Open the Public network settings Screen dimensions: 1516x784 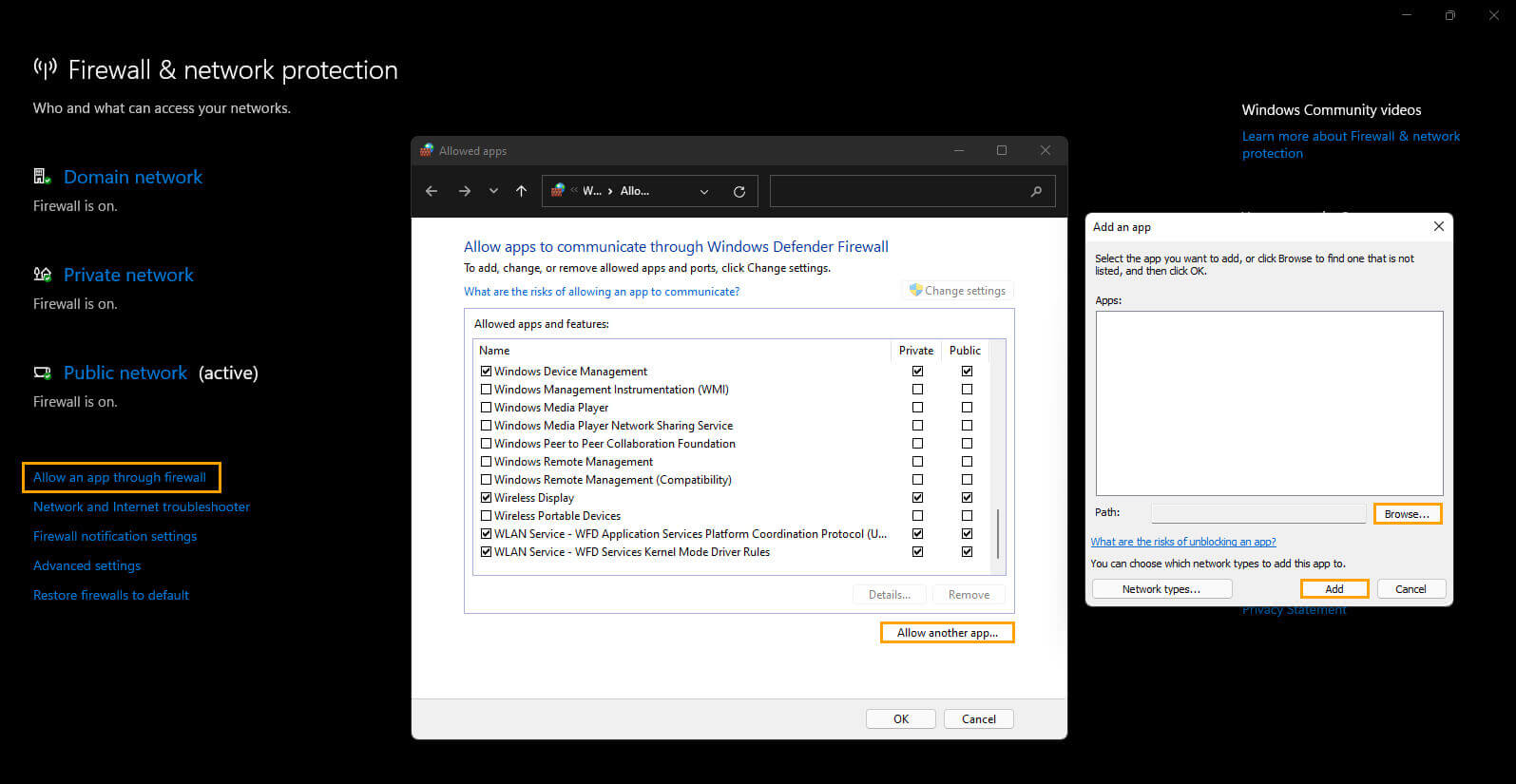(x=125, y=373)
